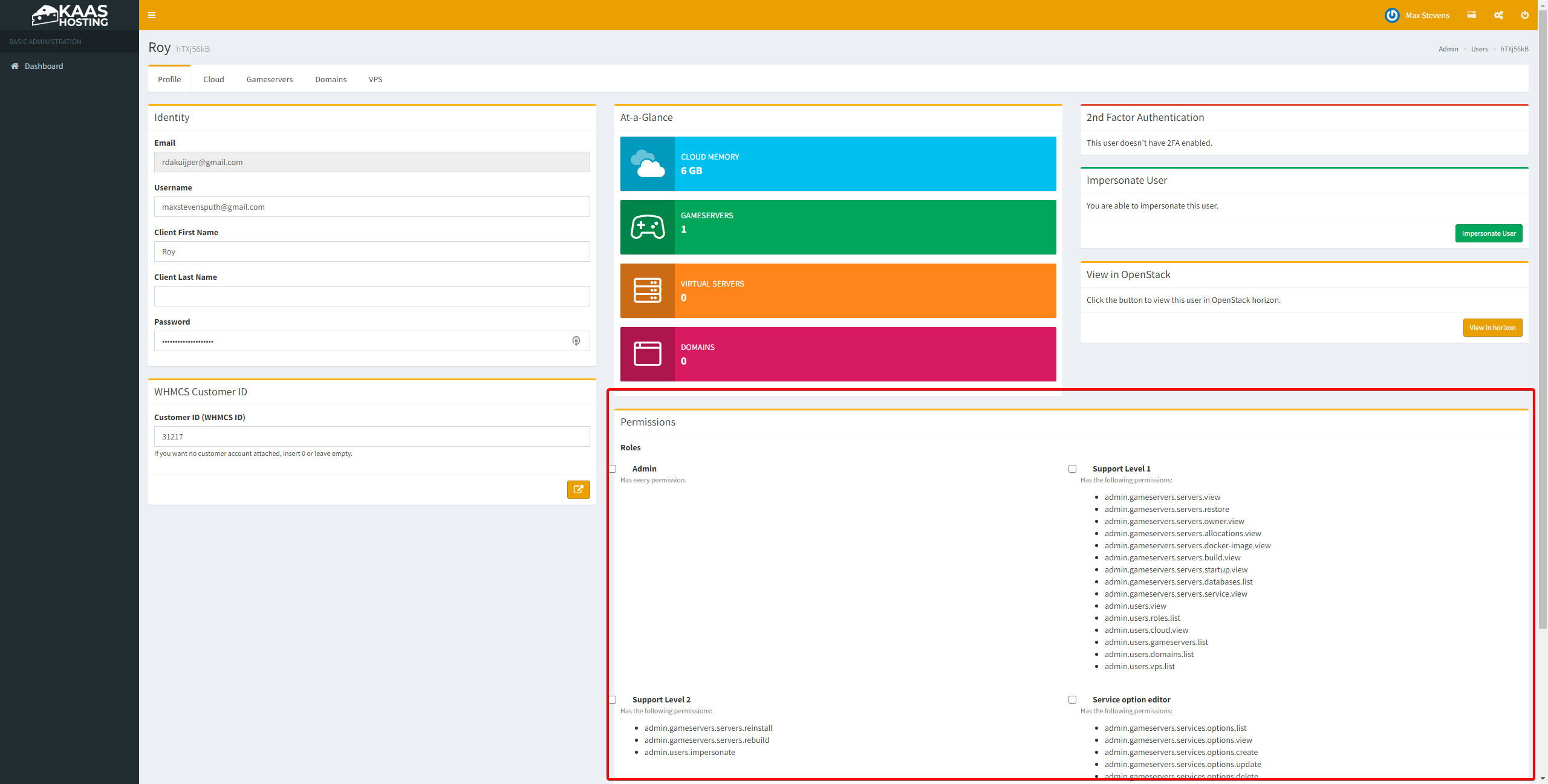Click the Users breadcrumb link
The image size is (1548, 784).
coord(1479,49)
